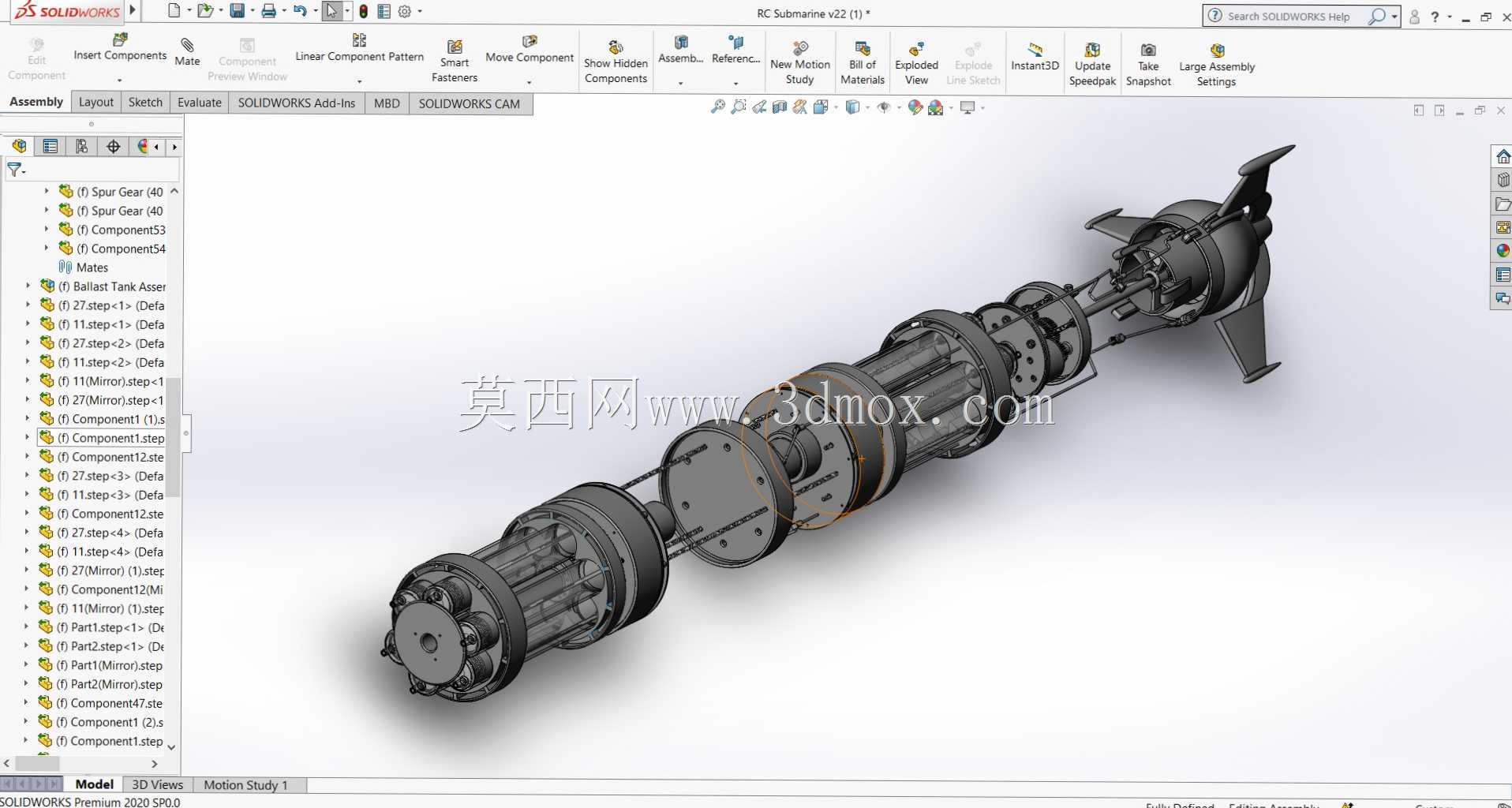1512x808 pixels.
Task: Open the Reference Geometry dropdown arrow
Action: (x=735, y=83)
